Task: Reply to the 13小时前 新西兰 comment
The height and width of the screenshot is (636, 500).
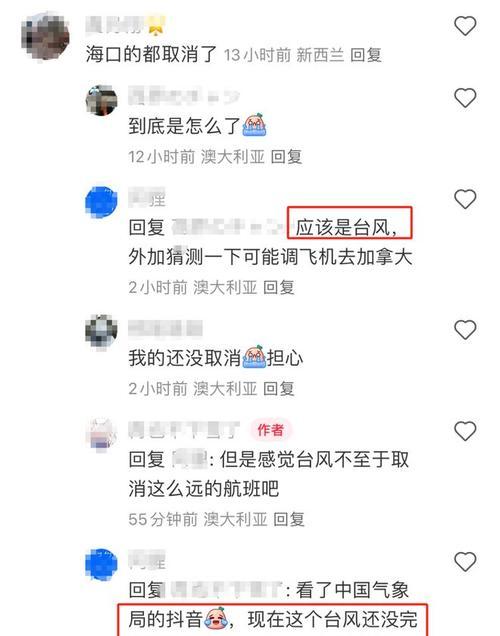Action: pos(366,55)
